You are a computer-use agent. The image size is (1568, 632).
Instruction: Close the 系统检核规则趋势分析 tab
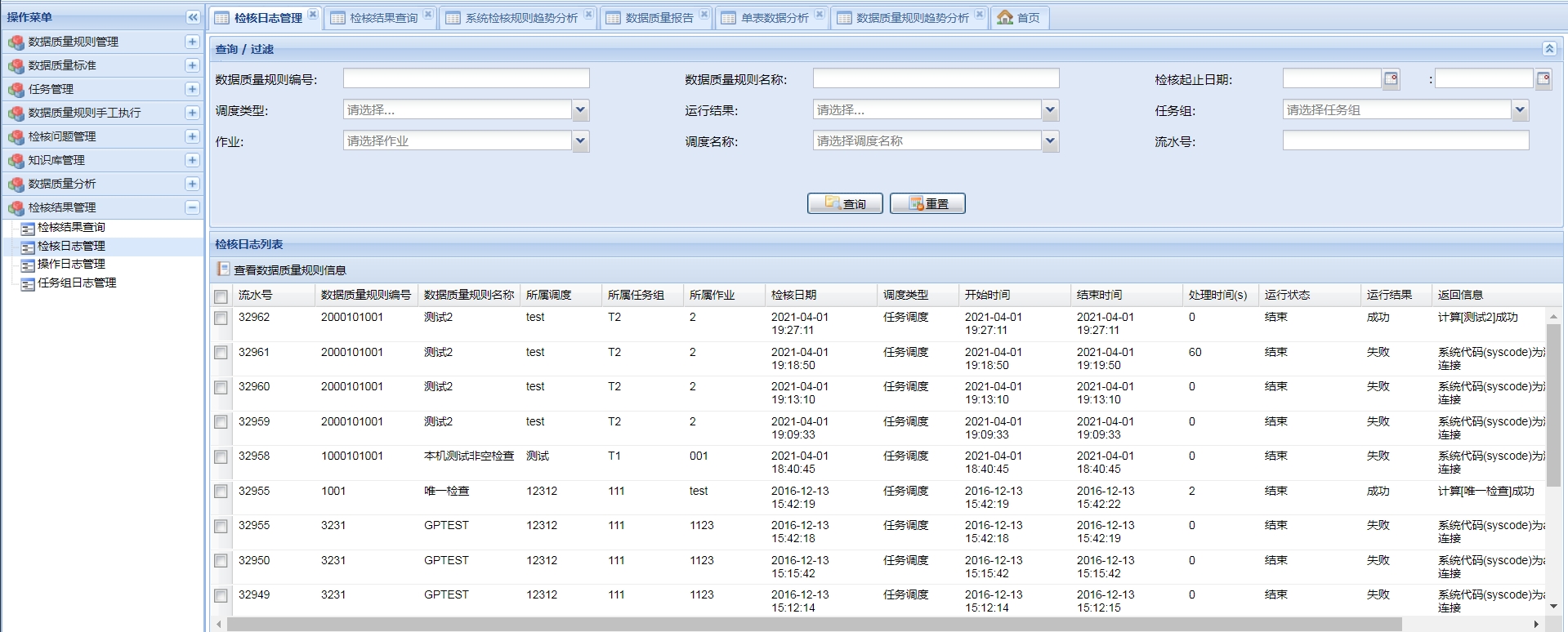588,14
